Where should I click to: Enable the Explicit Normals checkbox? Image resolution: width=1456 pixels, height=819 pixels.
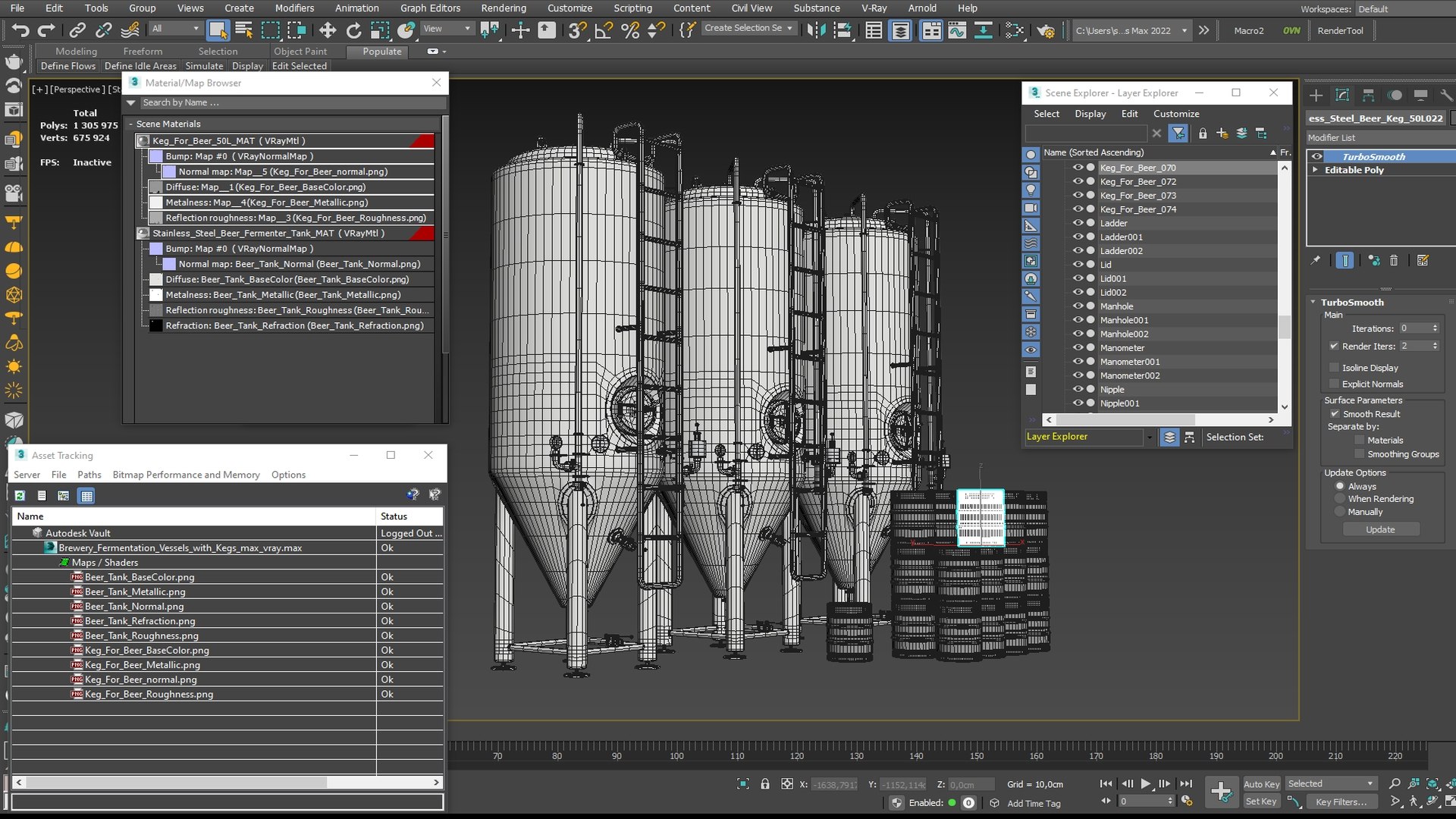click(1335, 384)
